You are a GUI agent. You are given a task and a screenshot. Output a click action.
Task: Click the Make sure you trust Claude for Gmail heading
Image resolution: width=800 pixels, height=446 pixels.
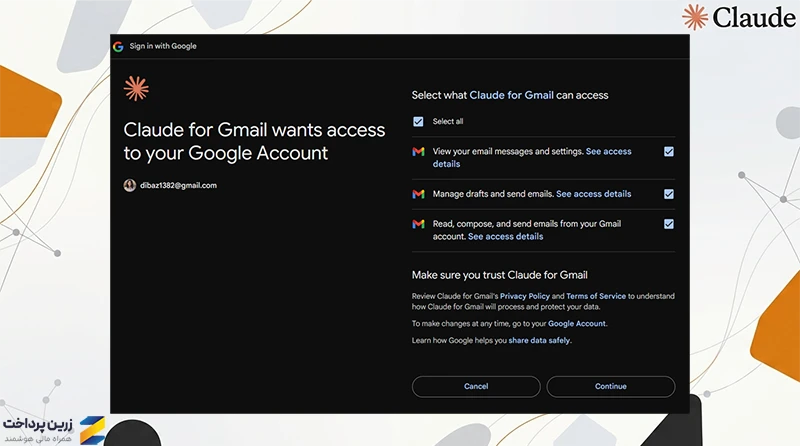tap(499, 275)
